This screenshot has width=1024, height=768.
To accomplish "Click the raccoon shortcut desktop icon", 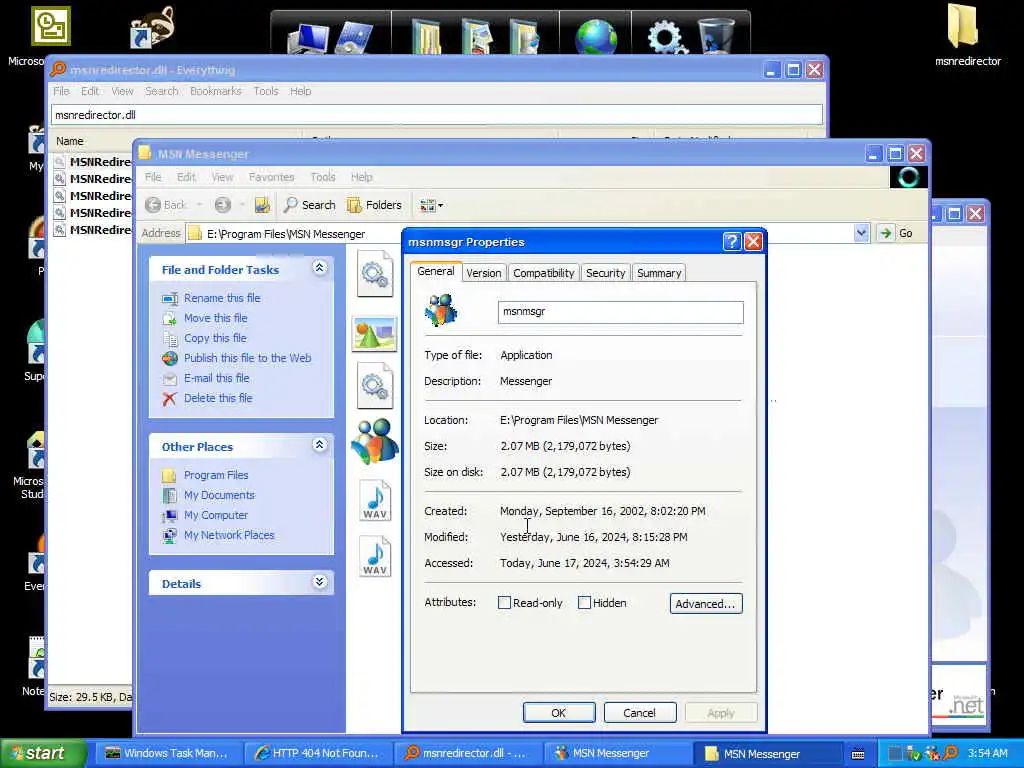I will (x=153, y=27).
